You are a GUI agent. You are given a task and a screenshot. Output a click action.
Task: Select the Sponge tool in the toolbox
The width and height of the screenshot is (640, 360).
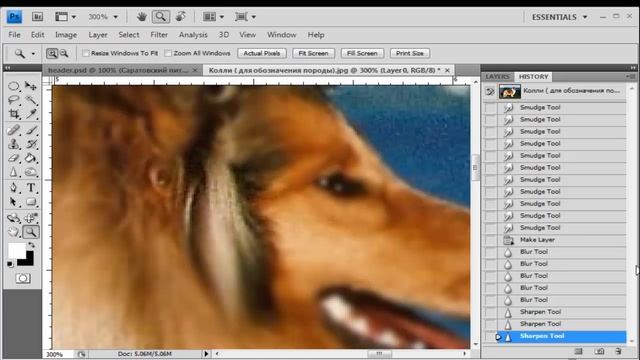coord(31,172)
